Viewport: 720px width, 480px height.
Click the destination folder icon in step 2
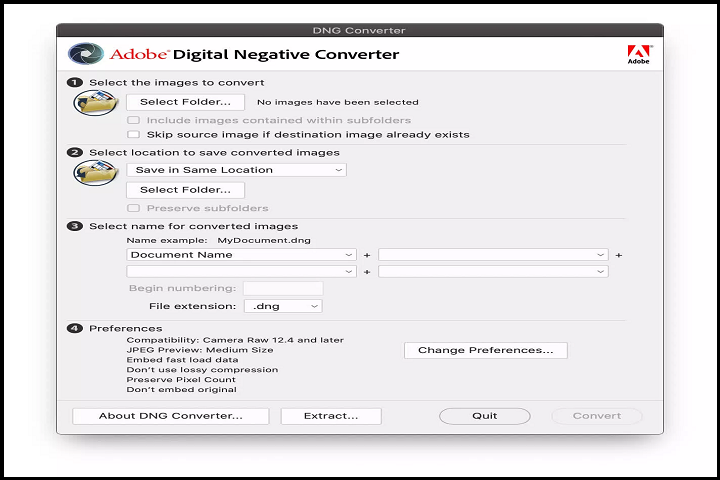pyautogui.click(x=96, y=173)
